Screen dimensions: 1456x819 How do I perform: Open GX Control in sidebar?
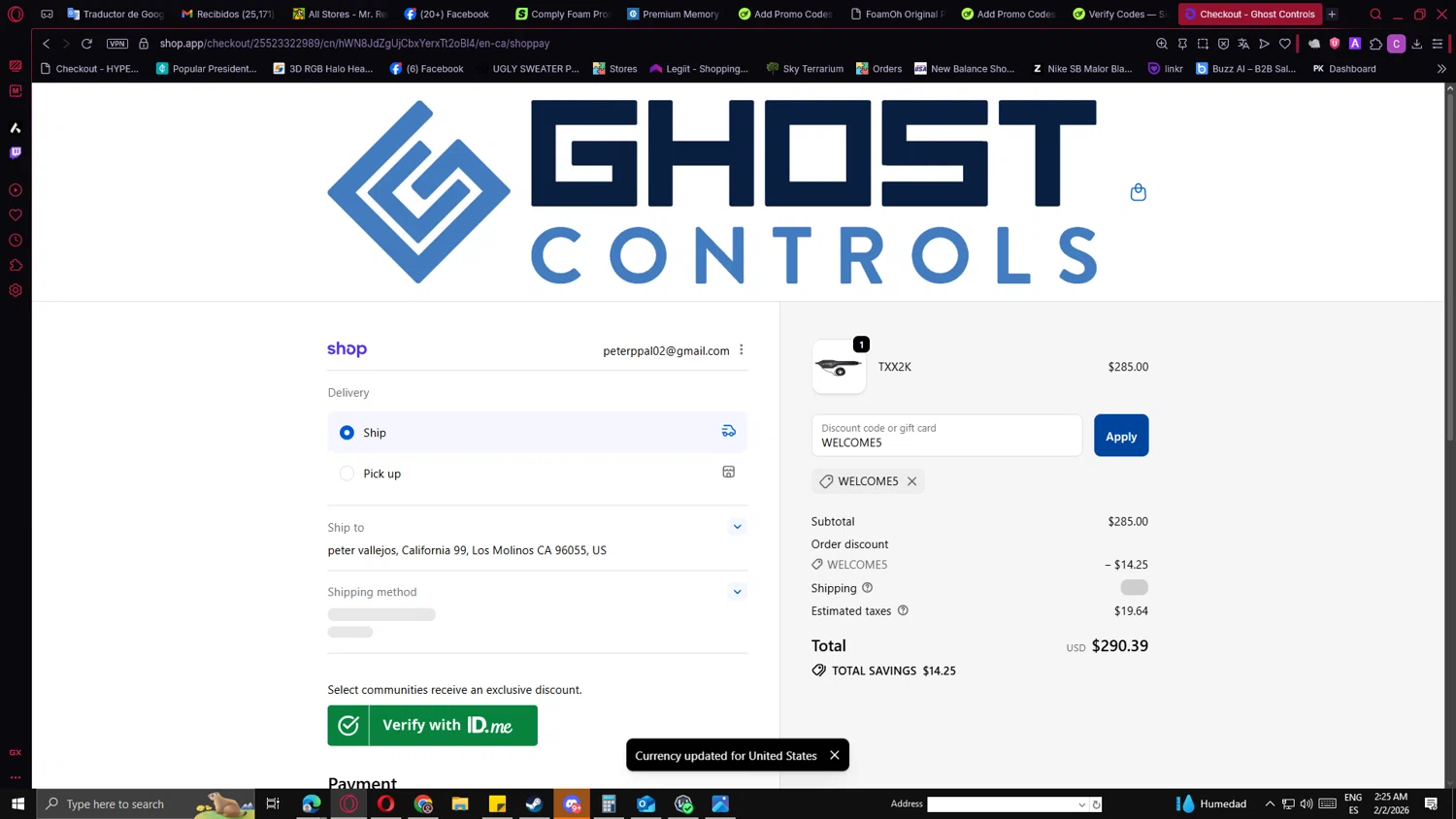point(16,752)
